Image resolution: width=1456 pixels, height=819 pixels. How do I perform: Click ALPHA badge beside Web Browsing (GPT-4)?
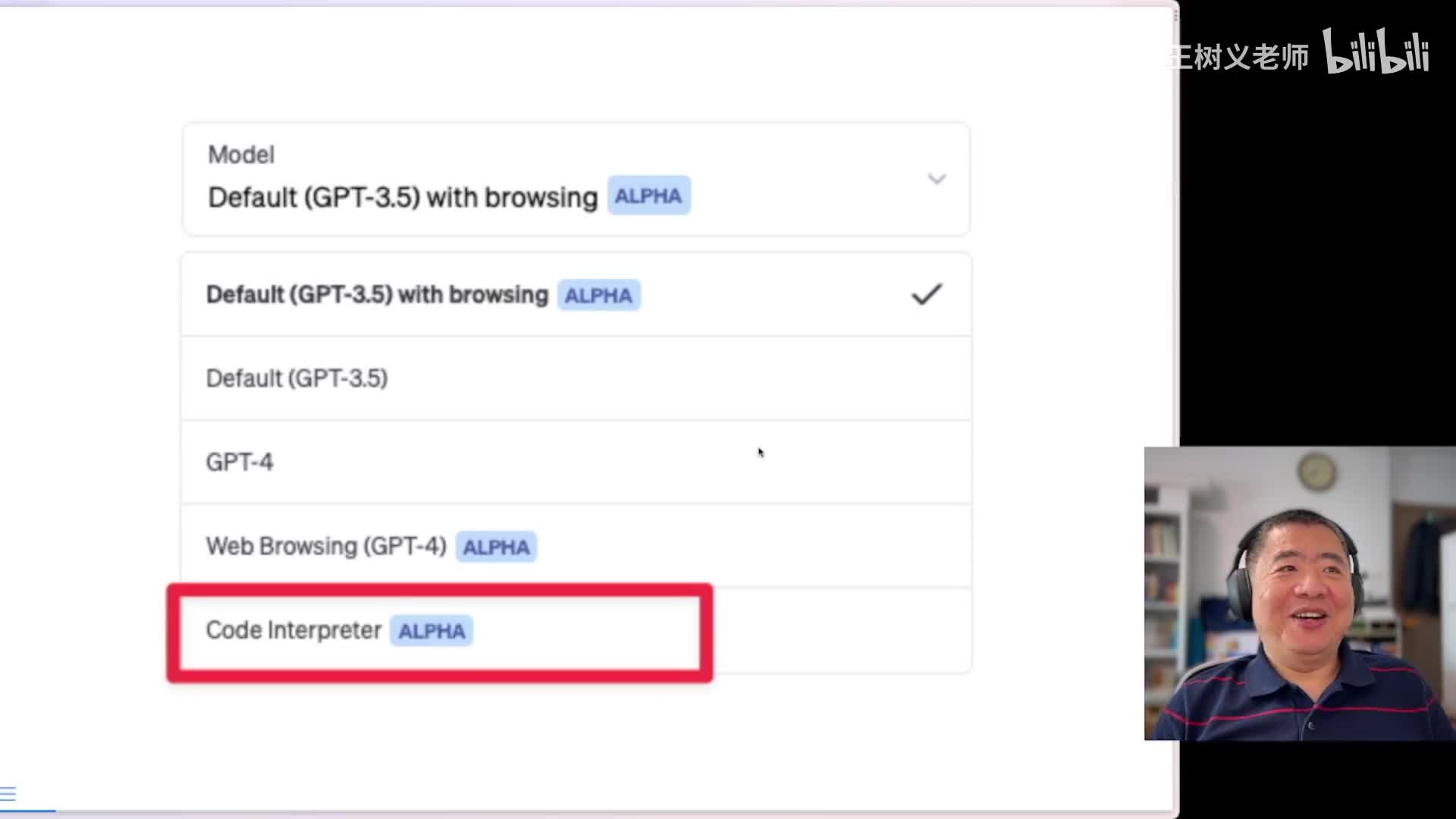(496, 547)
